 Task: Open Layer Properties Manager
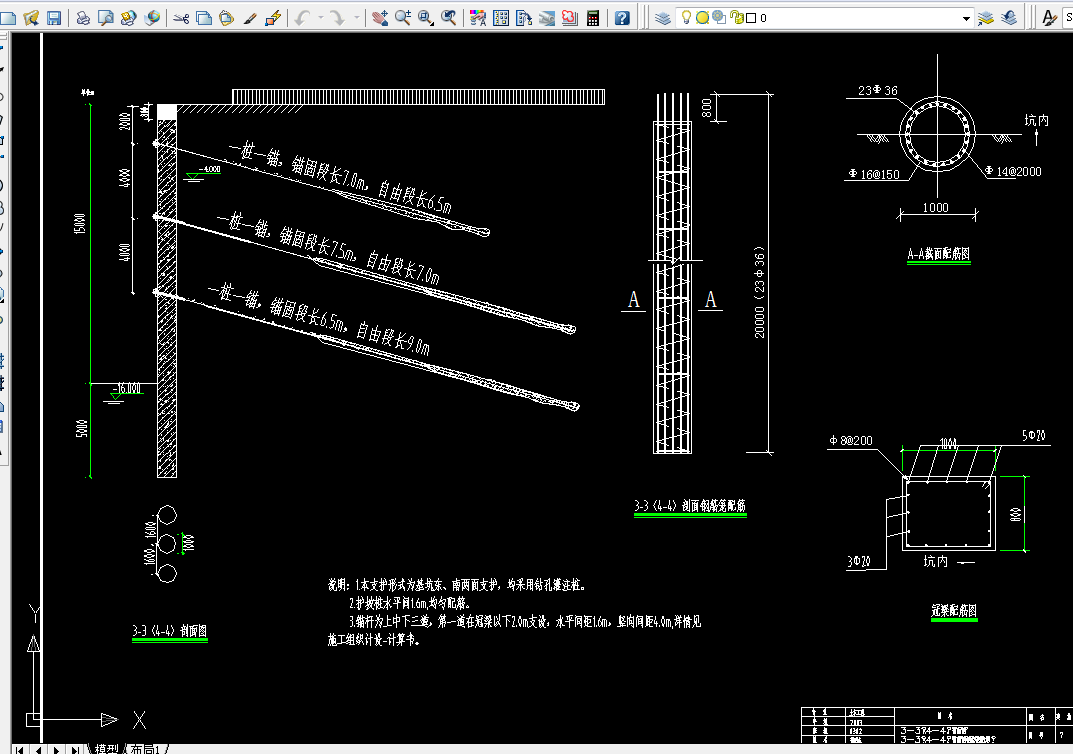pyautogui.click(x=662, y=18)
